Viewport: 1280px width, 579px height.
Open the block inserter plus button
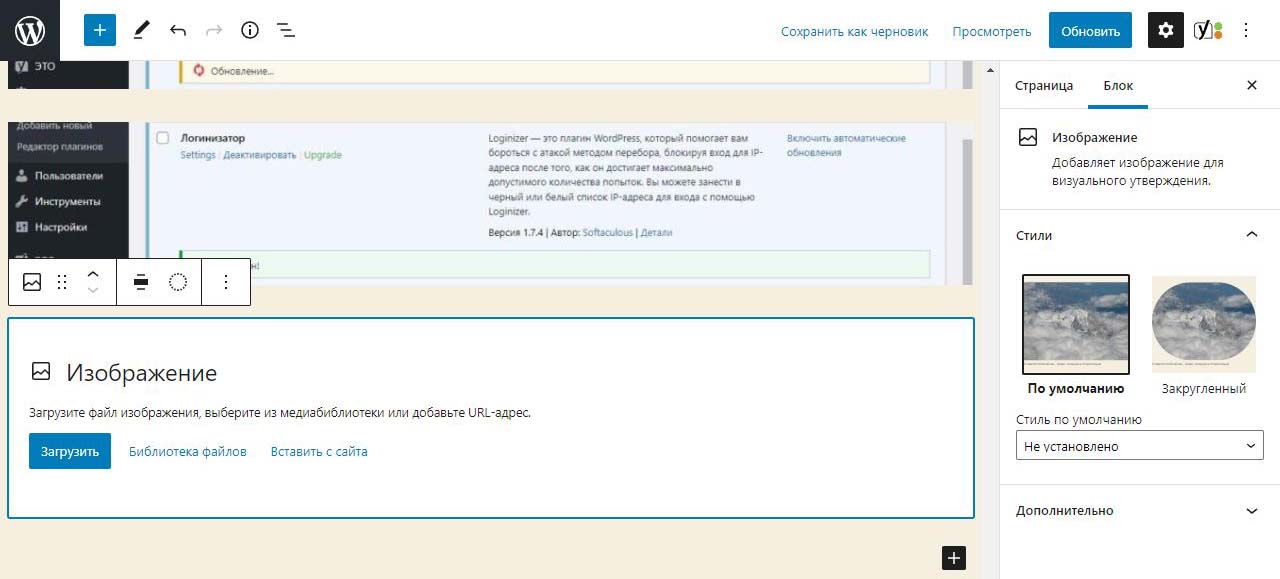[x=100, y=30]
